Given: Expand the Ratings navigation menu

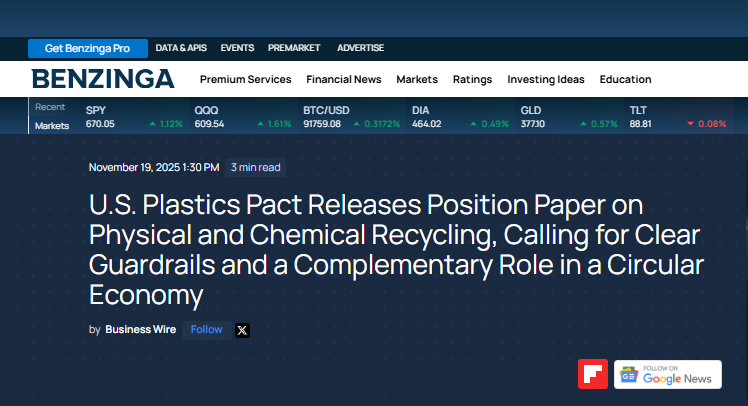Looking at the screenshot, I should pyautogui.click(x=472, y=79).
